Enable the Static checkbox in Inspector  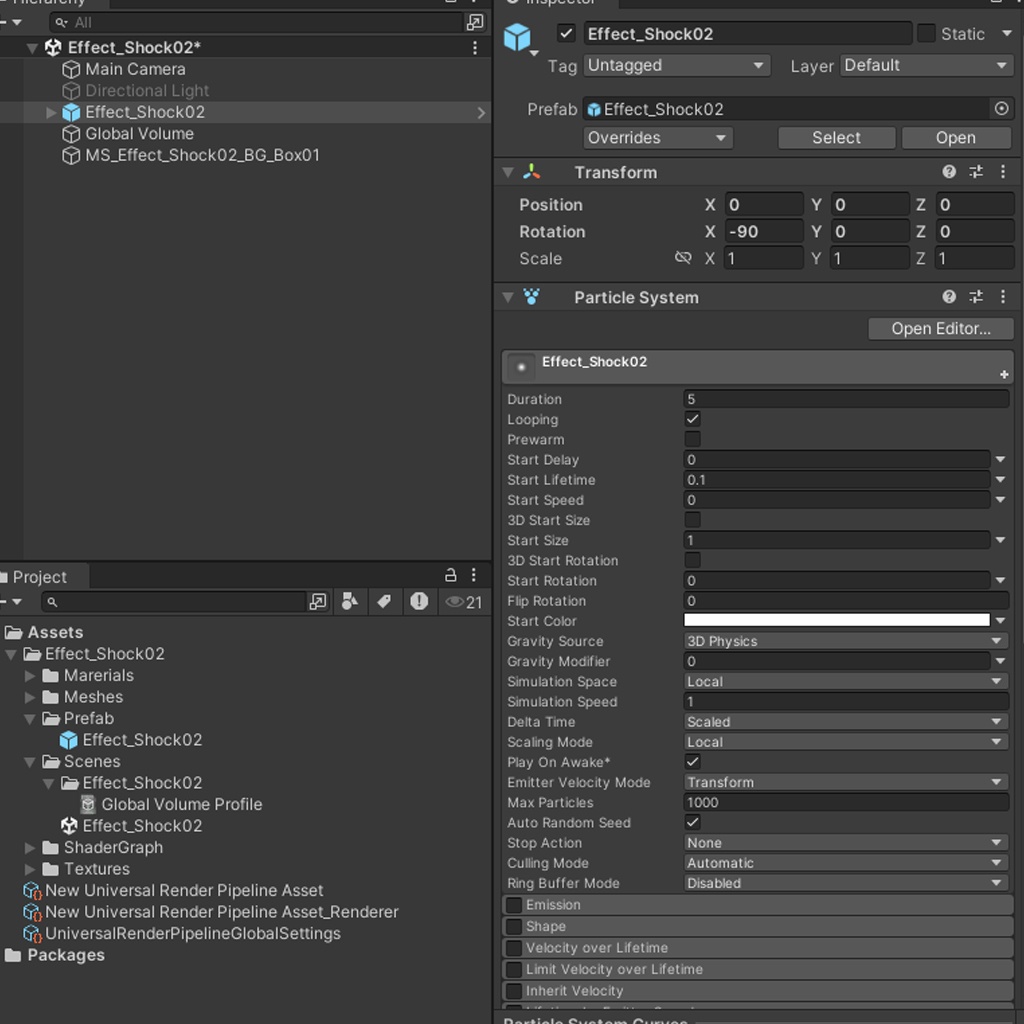coord(927,33)
